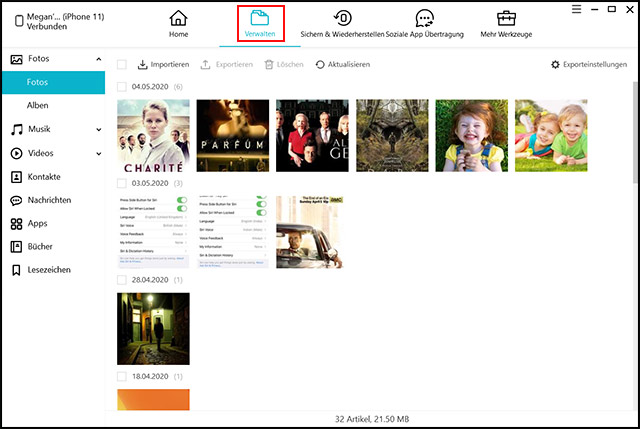640x429 pixels.
Task: Click the Löschen trash icon
Action: tap(269, 64)
